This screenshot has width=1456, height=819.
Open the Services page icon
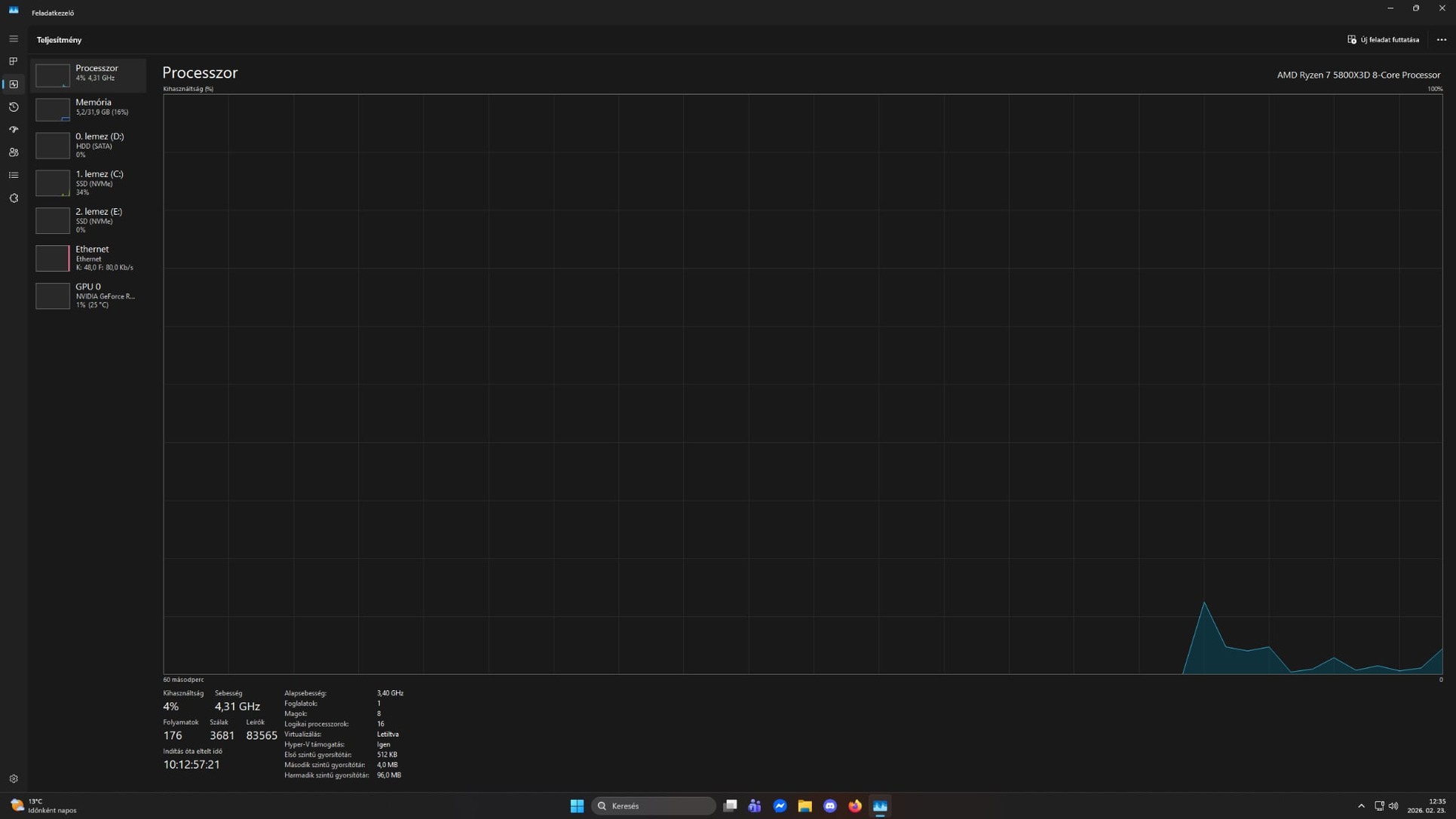point(14,198)
